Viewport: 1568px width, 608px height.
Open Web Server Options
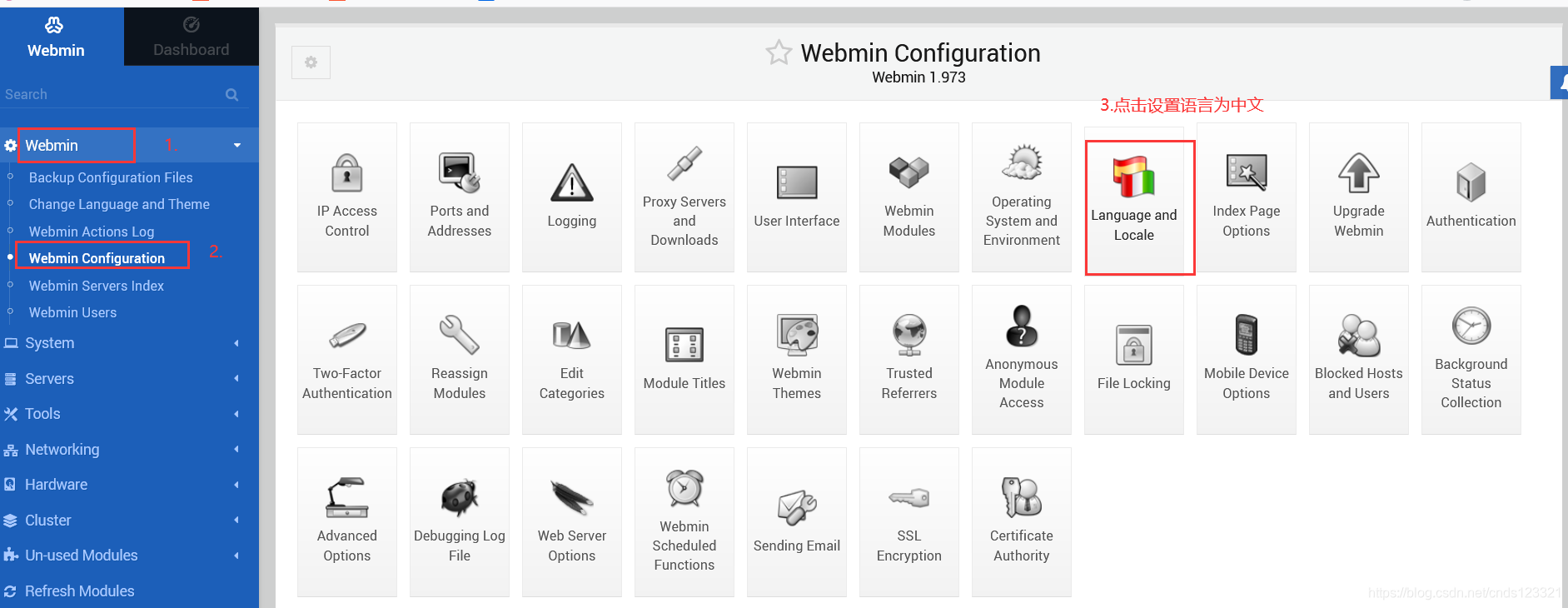pos(572,522)
